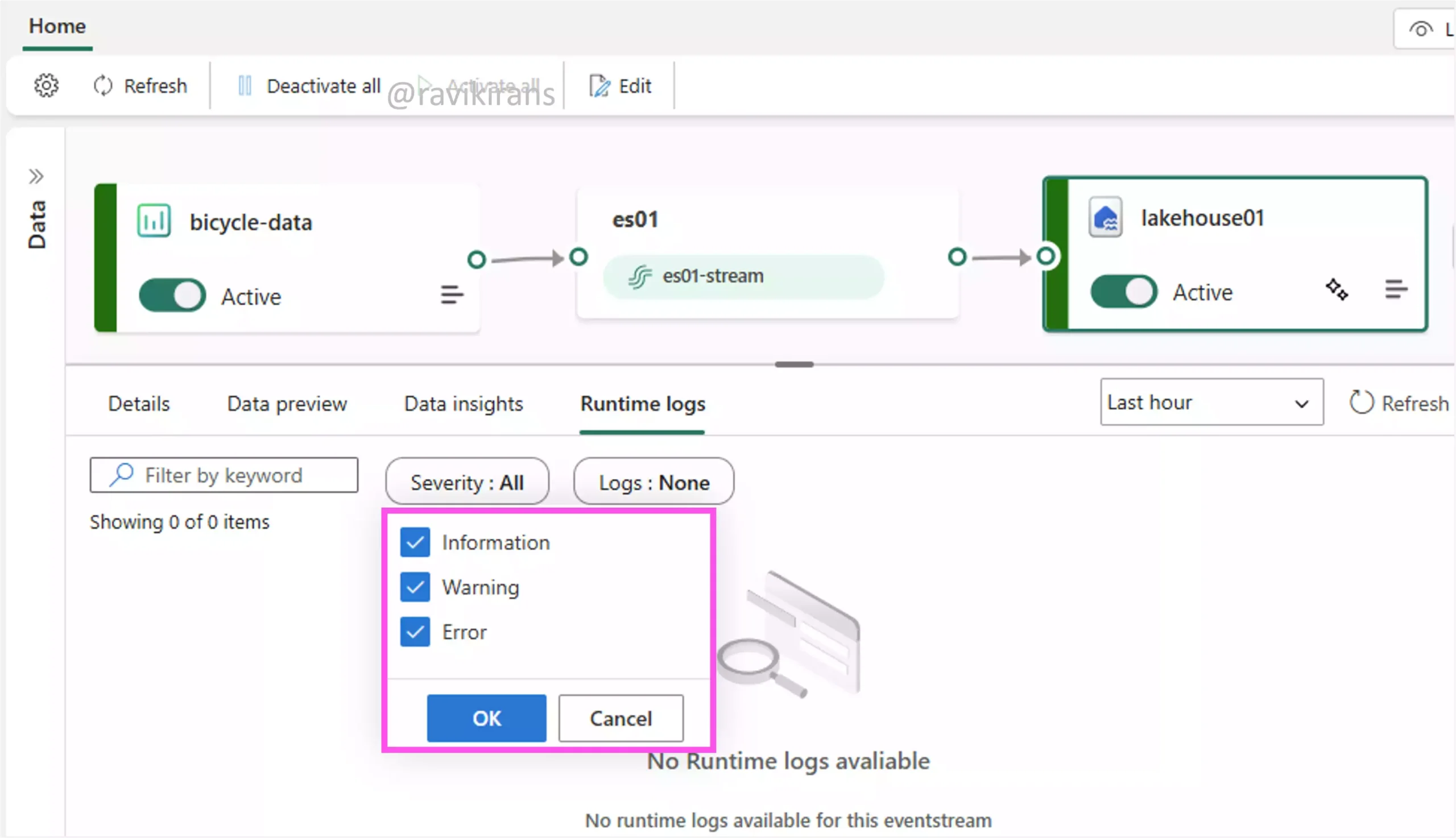Click the eye icon button top right
Screen dimensions: 1456x838
1420,29
